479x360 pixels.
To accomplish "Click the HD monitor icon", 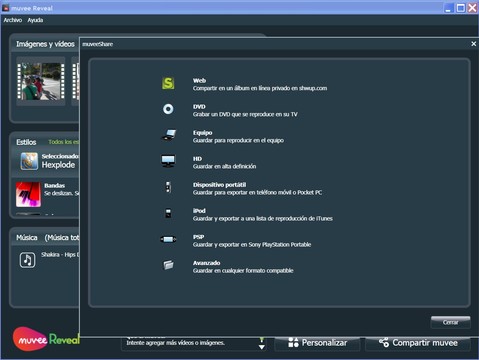I will pos(168,161).
